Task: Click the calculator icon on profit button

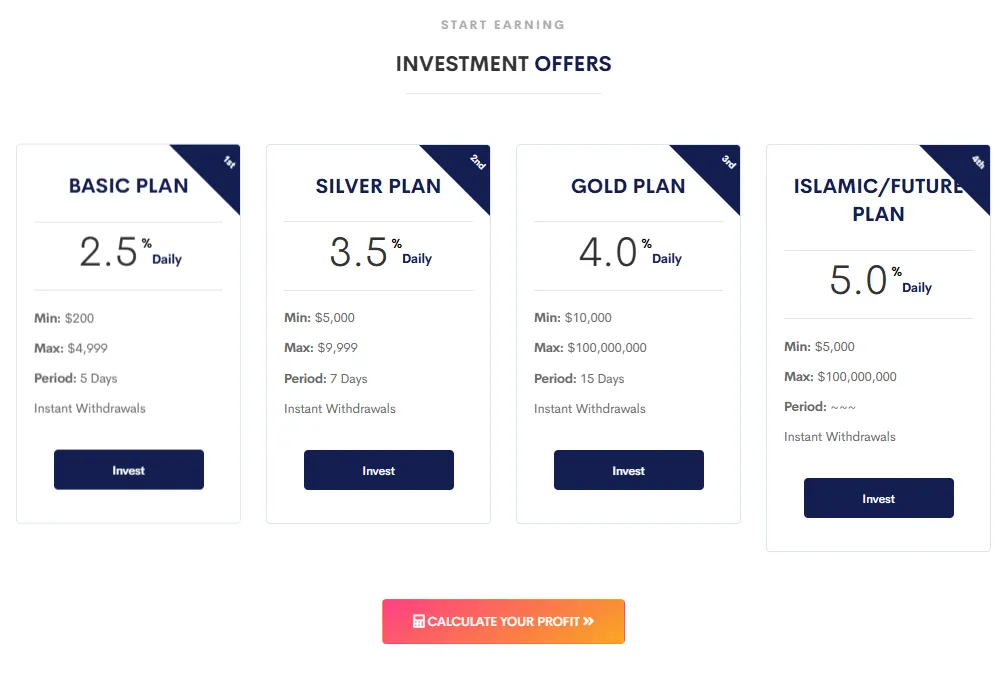Action: point(419,622)
